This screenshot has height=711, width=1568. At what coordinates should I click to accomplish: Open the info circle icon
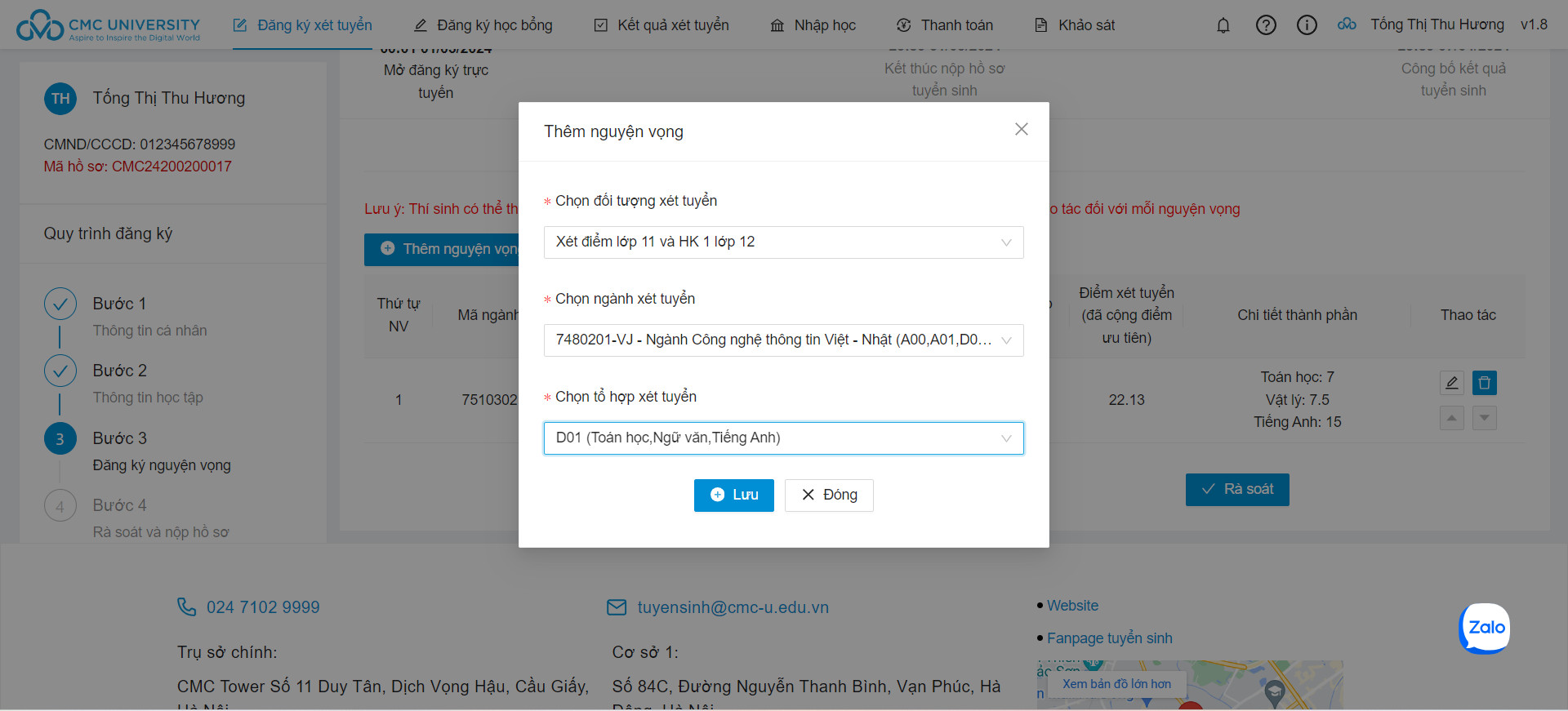pyautogui.click(x=1307, y=25)
